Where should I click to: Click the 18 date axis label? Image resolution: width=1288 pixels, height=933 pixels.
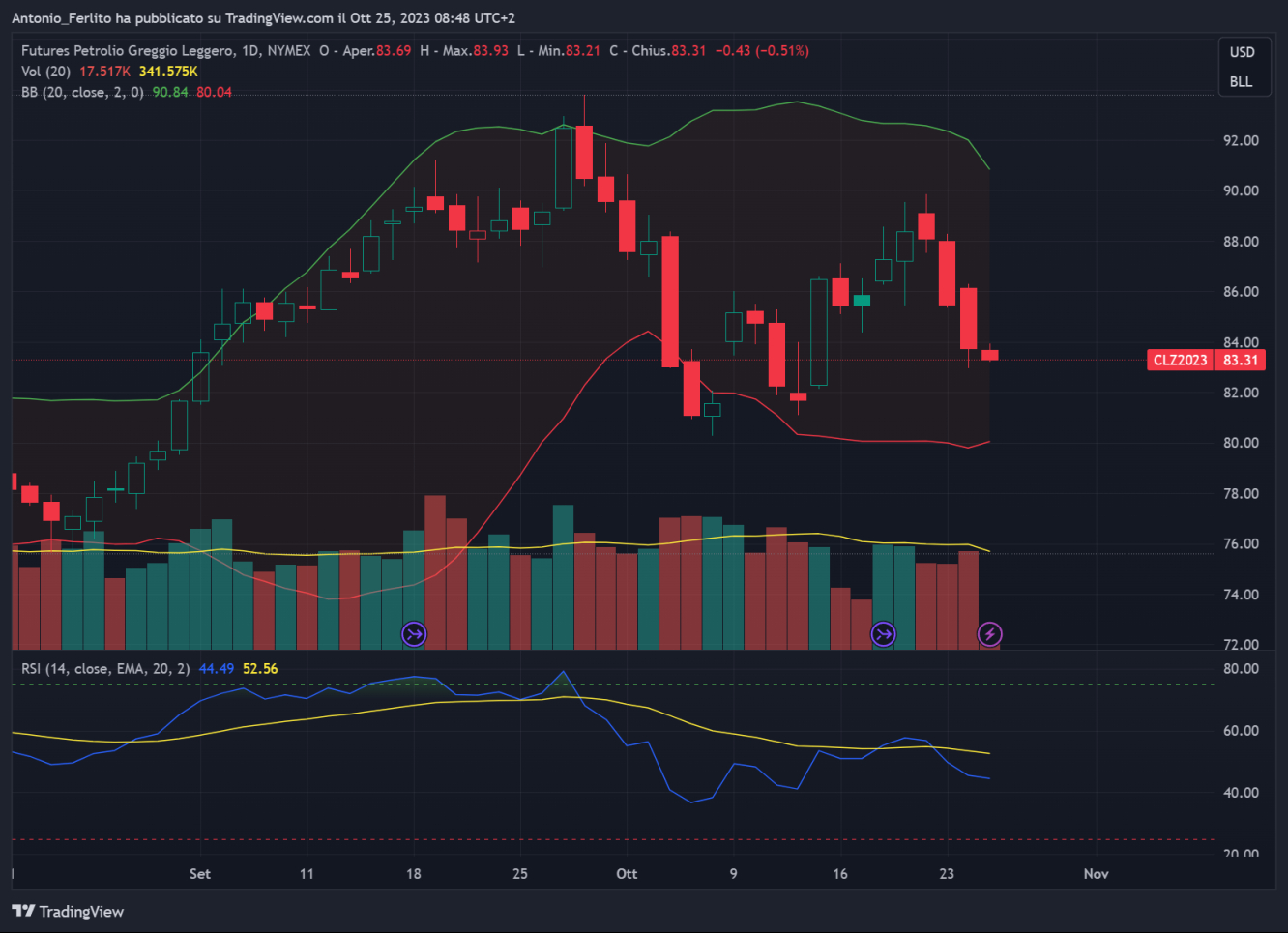pyautogui.click(x=414, y=874)
